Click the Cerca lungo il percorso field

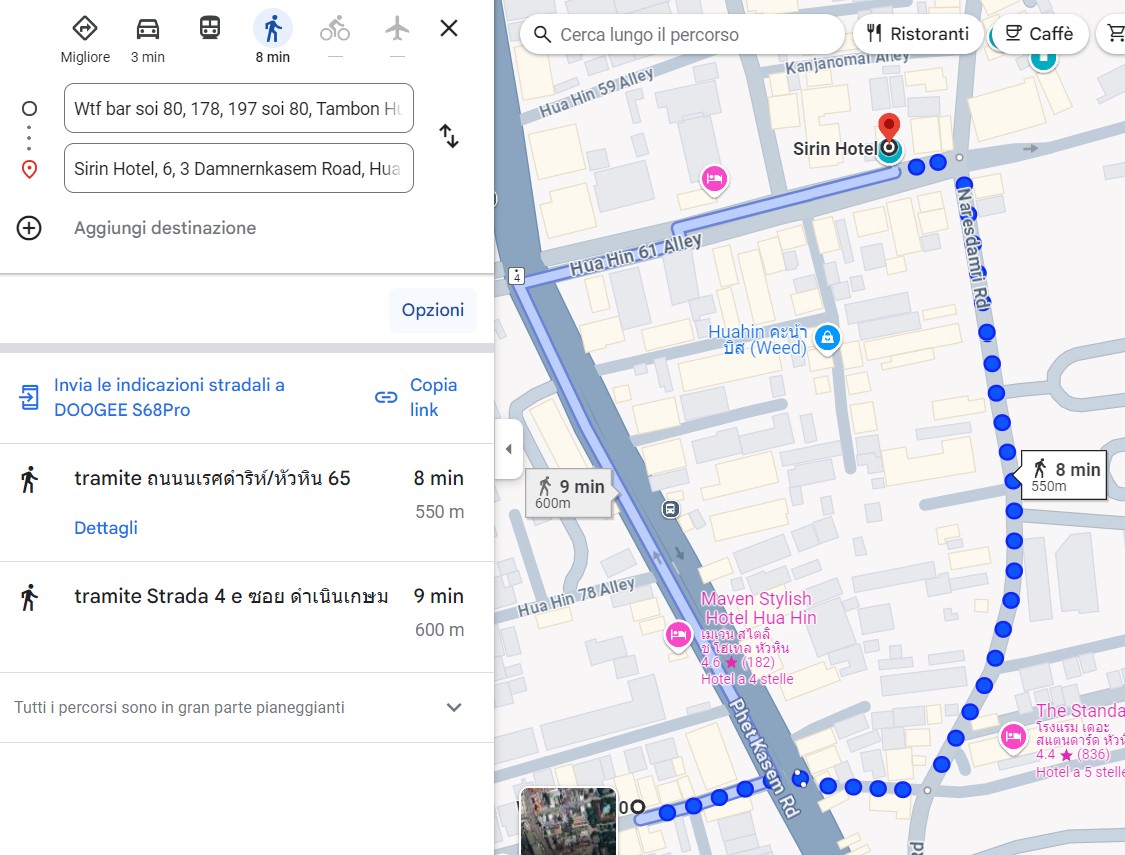click(x=690, y=35)
